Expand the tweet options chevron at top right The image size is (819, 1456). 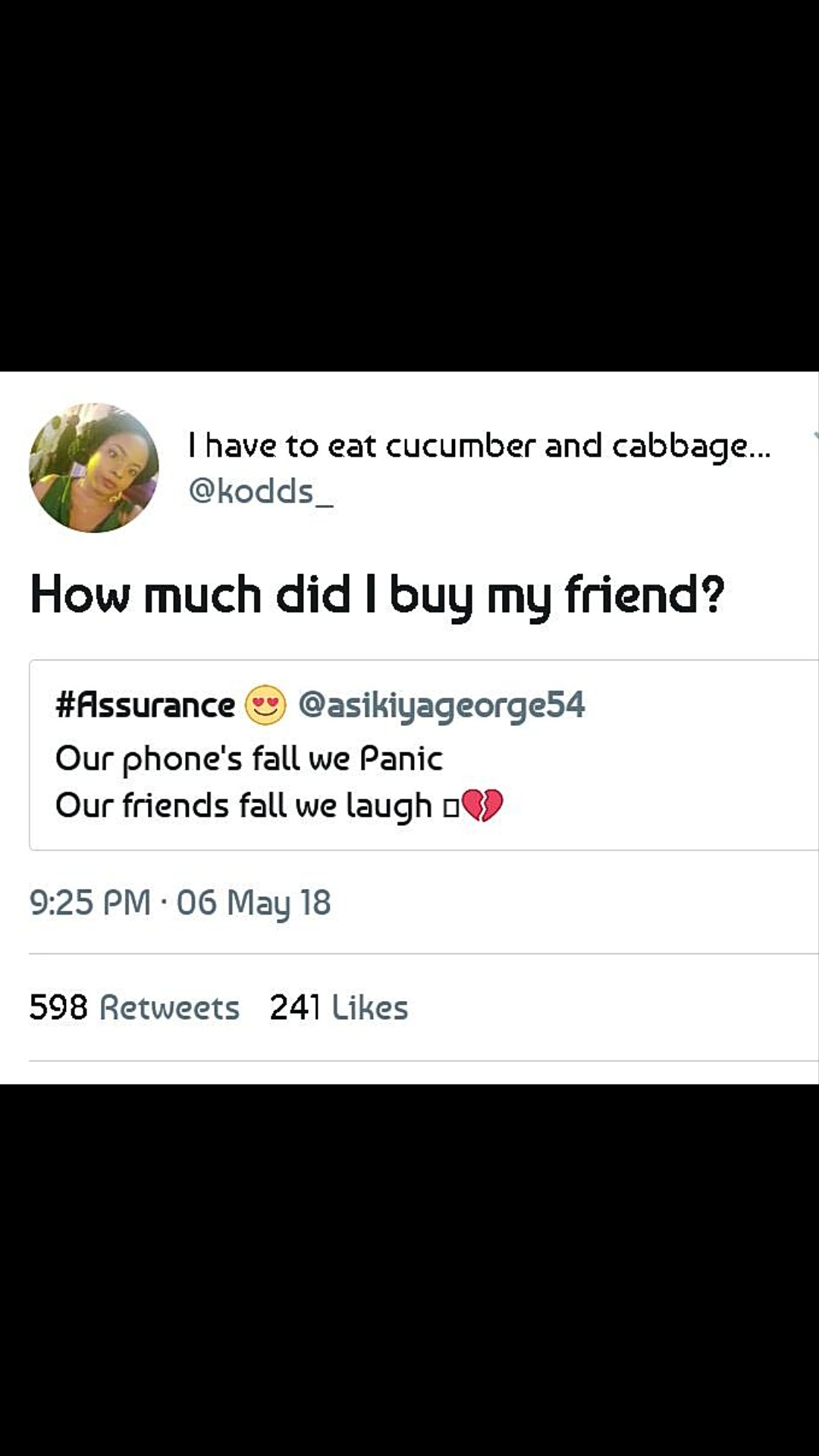[814, 436]
